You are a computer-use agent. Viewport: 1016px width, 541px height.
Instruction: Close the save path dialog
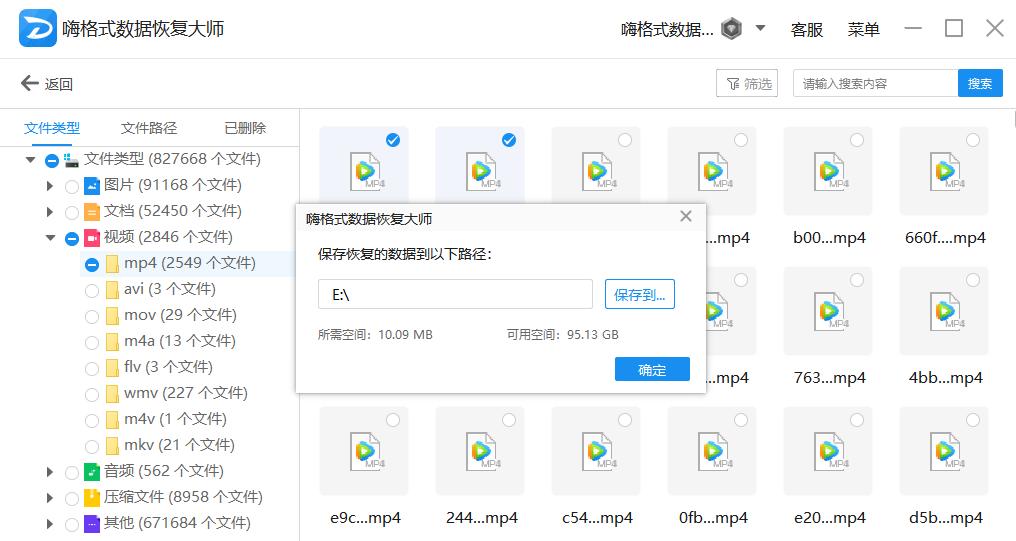(x=686, y=216)
